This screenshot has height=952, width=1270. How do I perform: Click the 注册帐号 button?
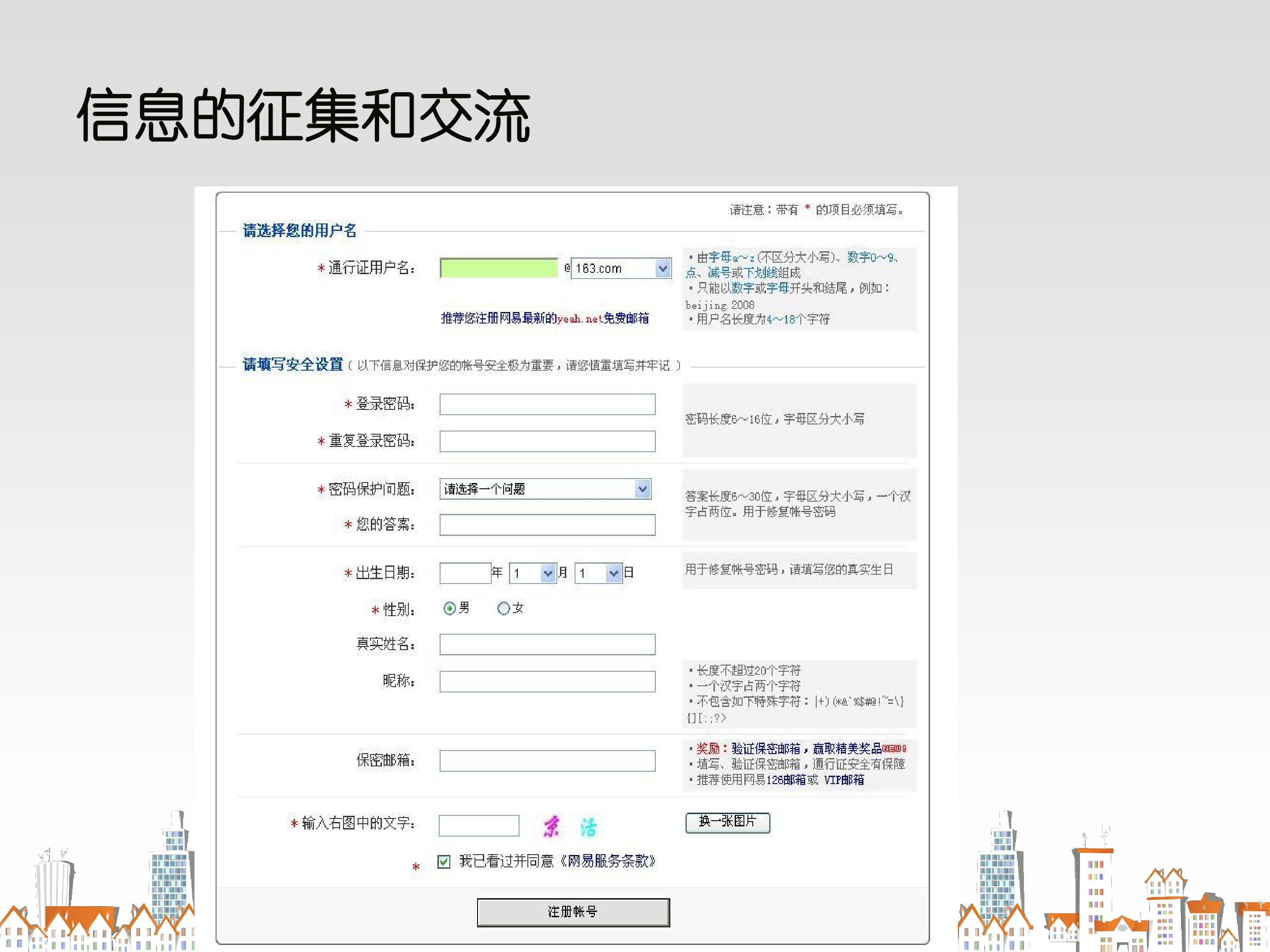(x=573, y=912)
